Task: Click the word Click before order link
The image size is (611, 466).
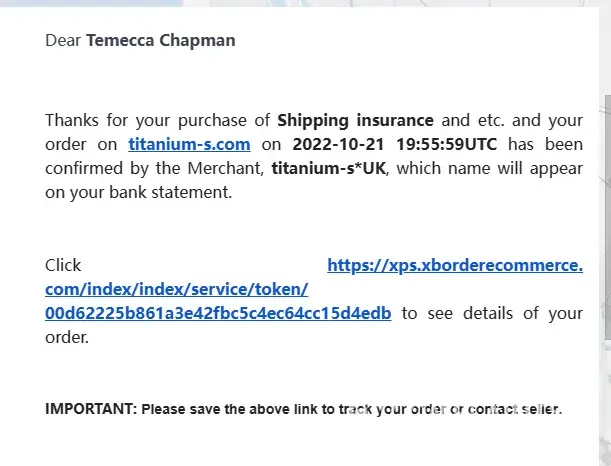Action: click(63, 266)
